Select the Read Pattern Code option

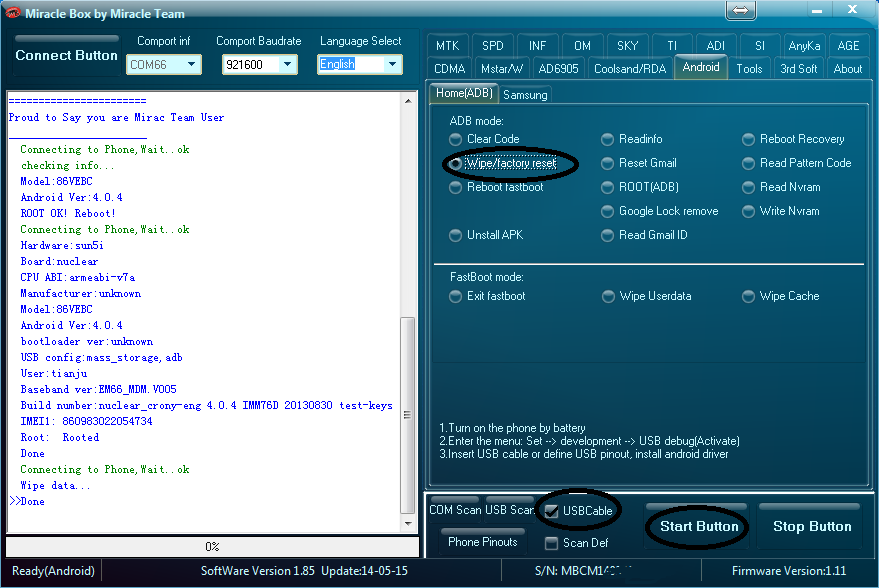[x=797, y=163]
